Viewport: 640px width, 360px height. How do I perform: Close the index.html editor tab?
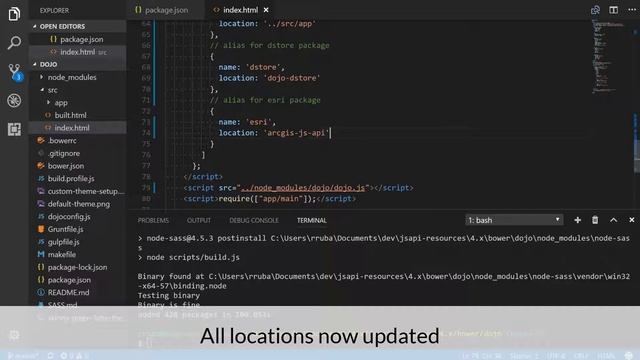point(266,10)
